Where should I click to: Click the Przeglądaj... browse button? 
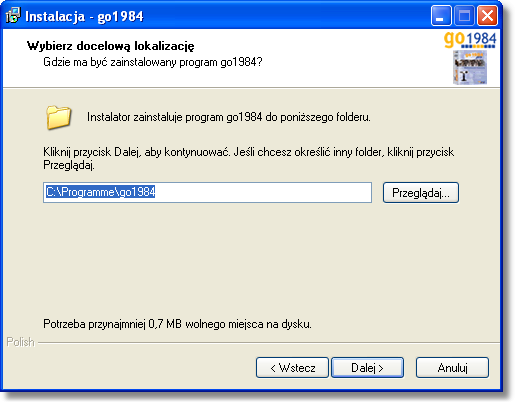click(x=421, y=192)
